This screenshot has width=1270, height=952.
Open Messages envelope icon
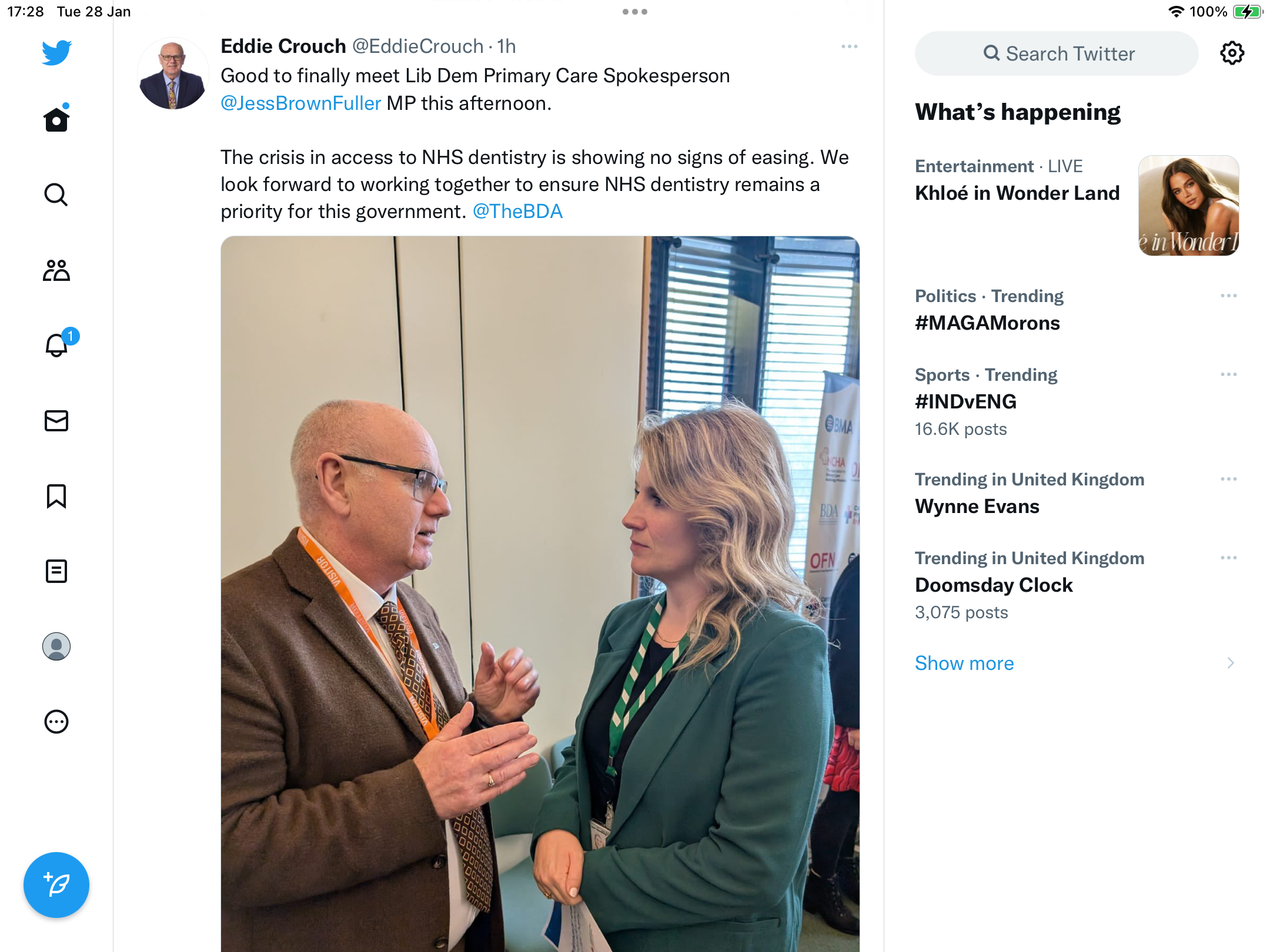pos(56,421)
